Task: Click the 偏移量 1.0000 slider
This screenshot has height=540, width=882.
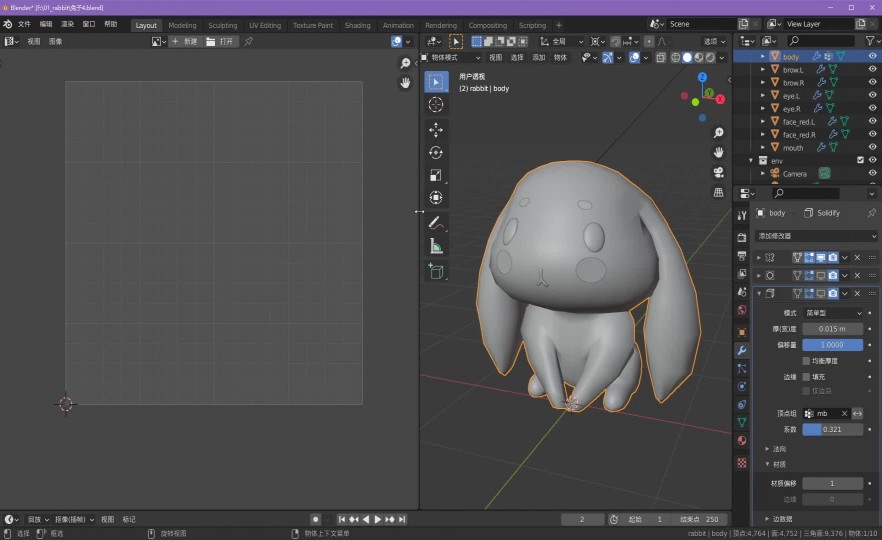Action: pos(832,345)
